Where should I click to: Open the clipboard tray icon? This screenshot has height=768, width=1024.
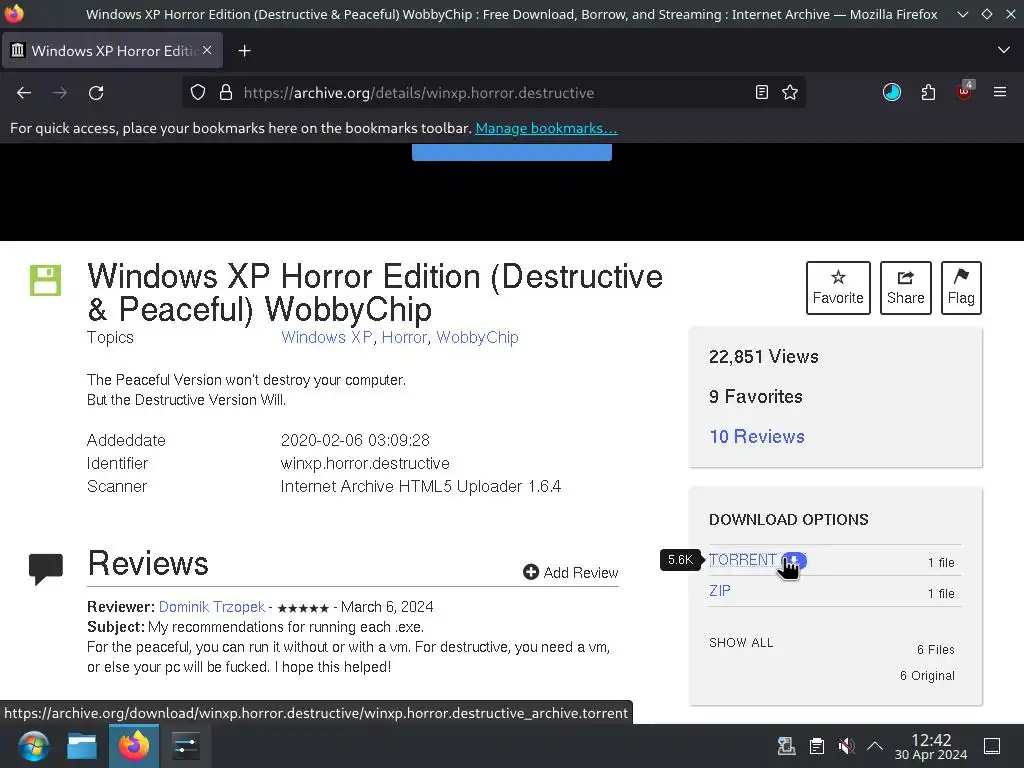point(816,746)
